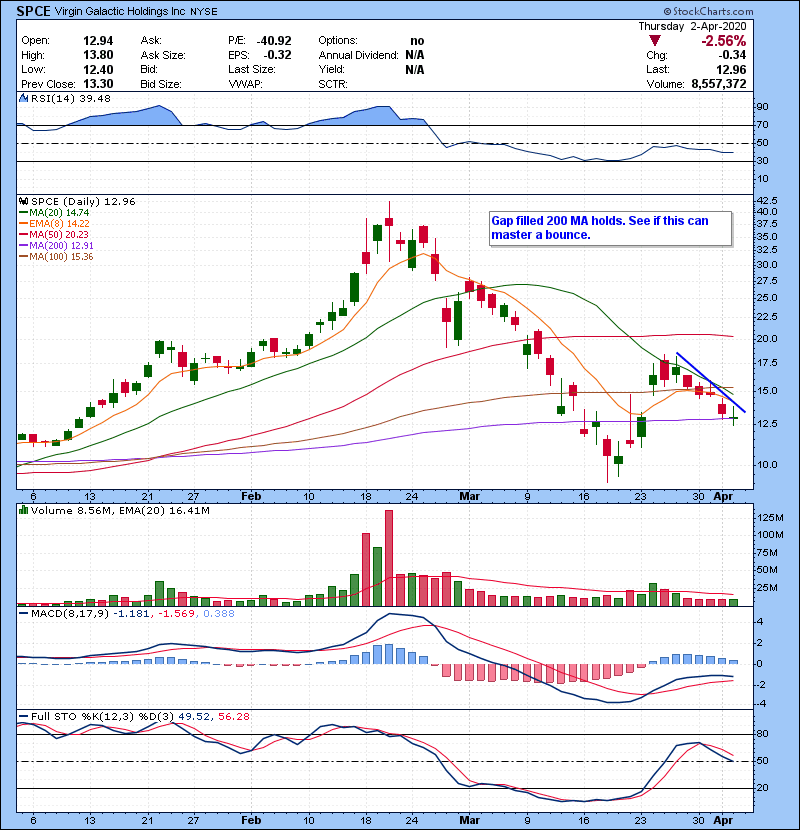Click the Volume figure 8,557,372
This screenshot has width=800, height=830.
(x=718, y=84)
